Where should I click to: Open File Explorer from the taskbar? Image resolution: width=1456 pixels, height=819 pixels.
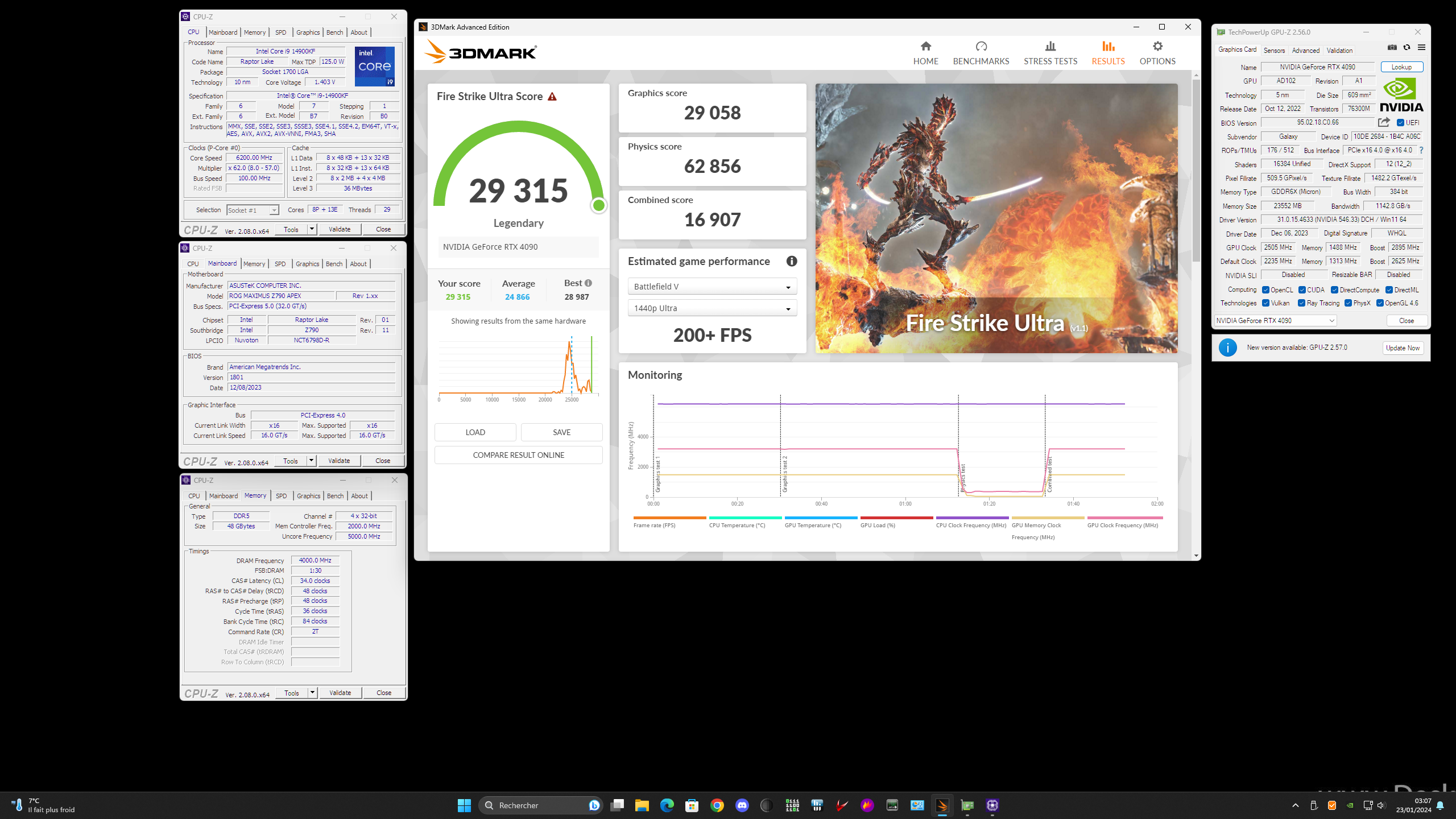[642, 805]
